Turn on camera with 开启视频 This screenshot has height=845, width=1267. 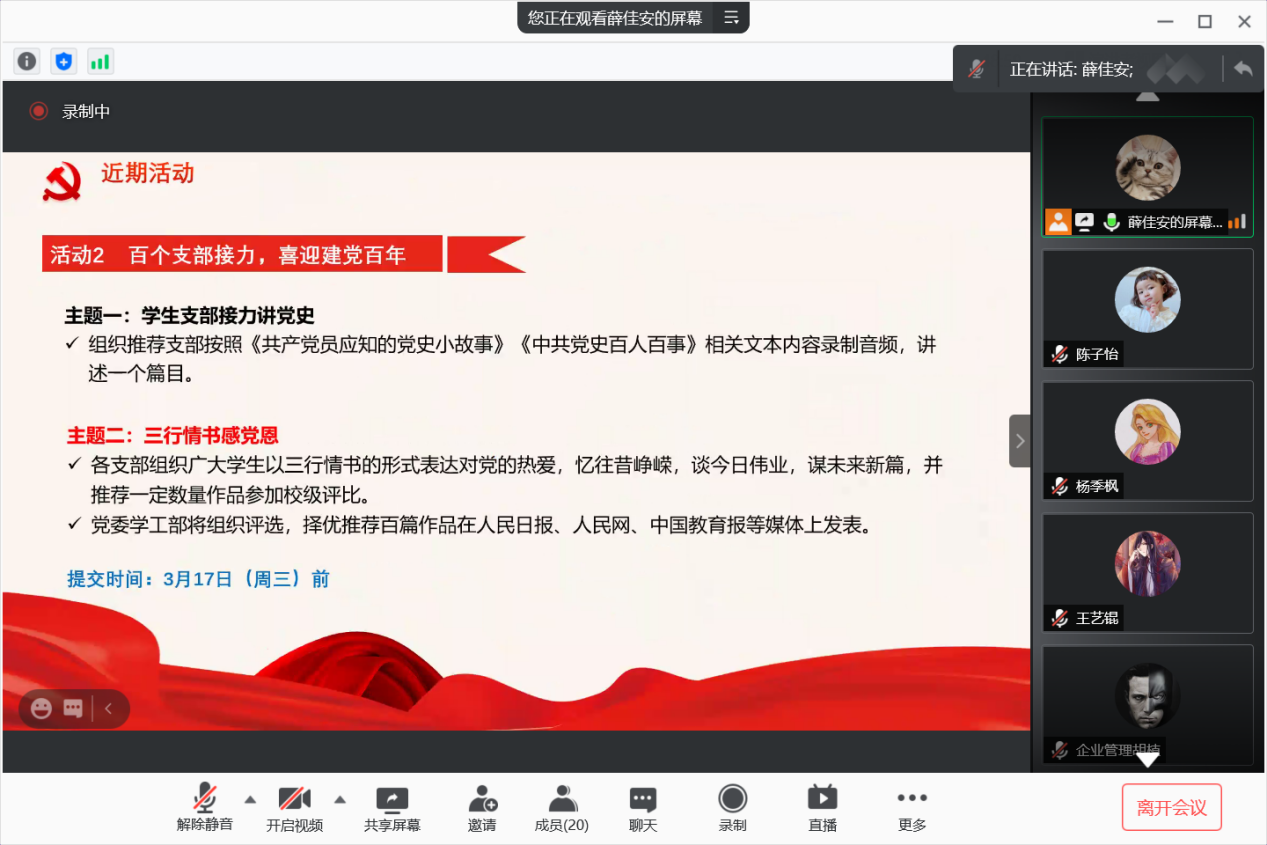click(x=294, y=808)
